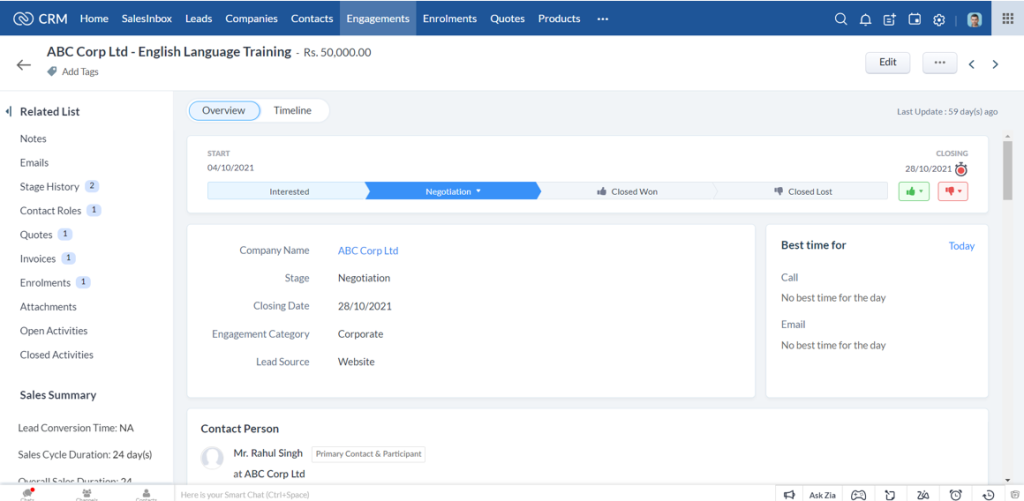The height and width of the screenshot is (501, 1024).
Task: Click the vertical page scrollbar
Action: (x=1008, y=170)
